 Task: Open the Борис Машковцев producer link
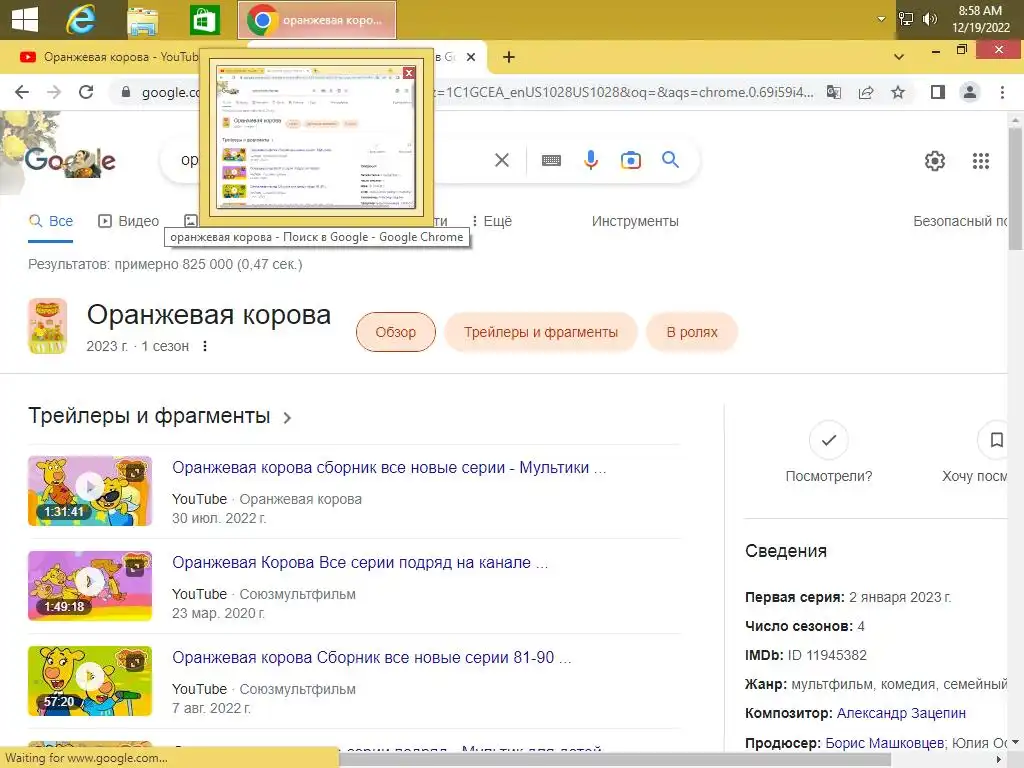[884, 743]
